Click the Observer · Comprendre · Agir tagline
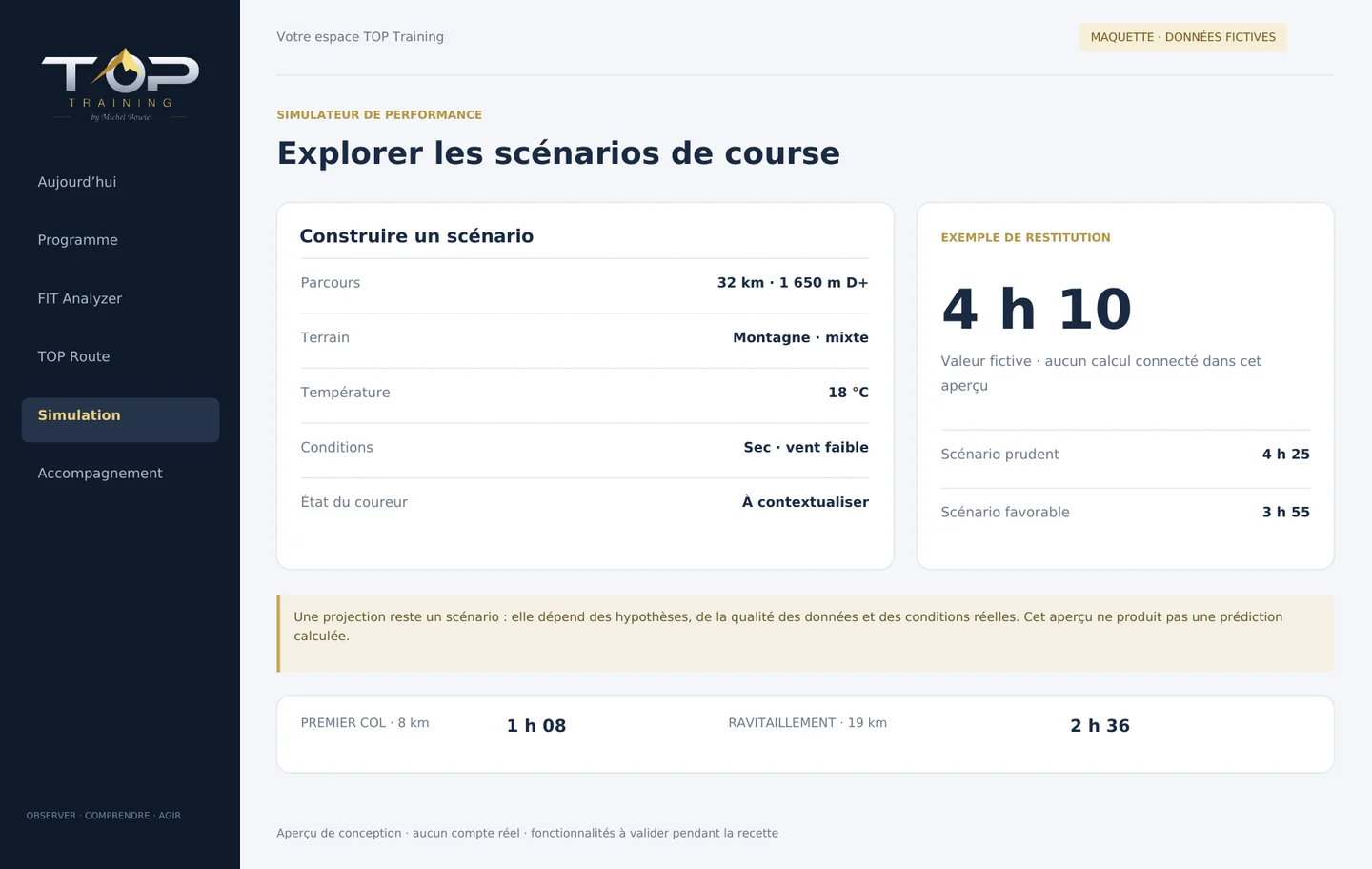The image size is (1372, 869). pyautogui.click(x=104, y=816)
